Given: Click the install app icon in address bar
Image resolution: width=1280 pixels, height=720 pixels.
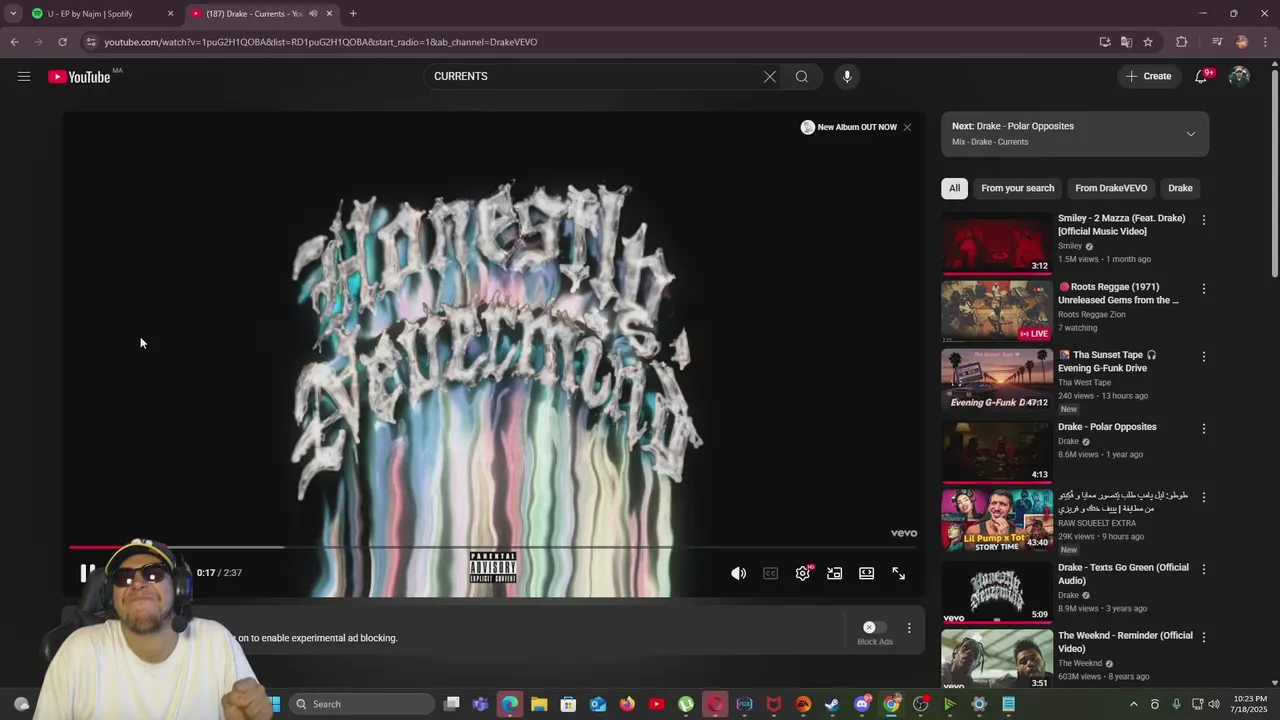Looking at the screenshot, I should 1105,42.
